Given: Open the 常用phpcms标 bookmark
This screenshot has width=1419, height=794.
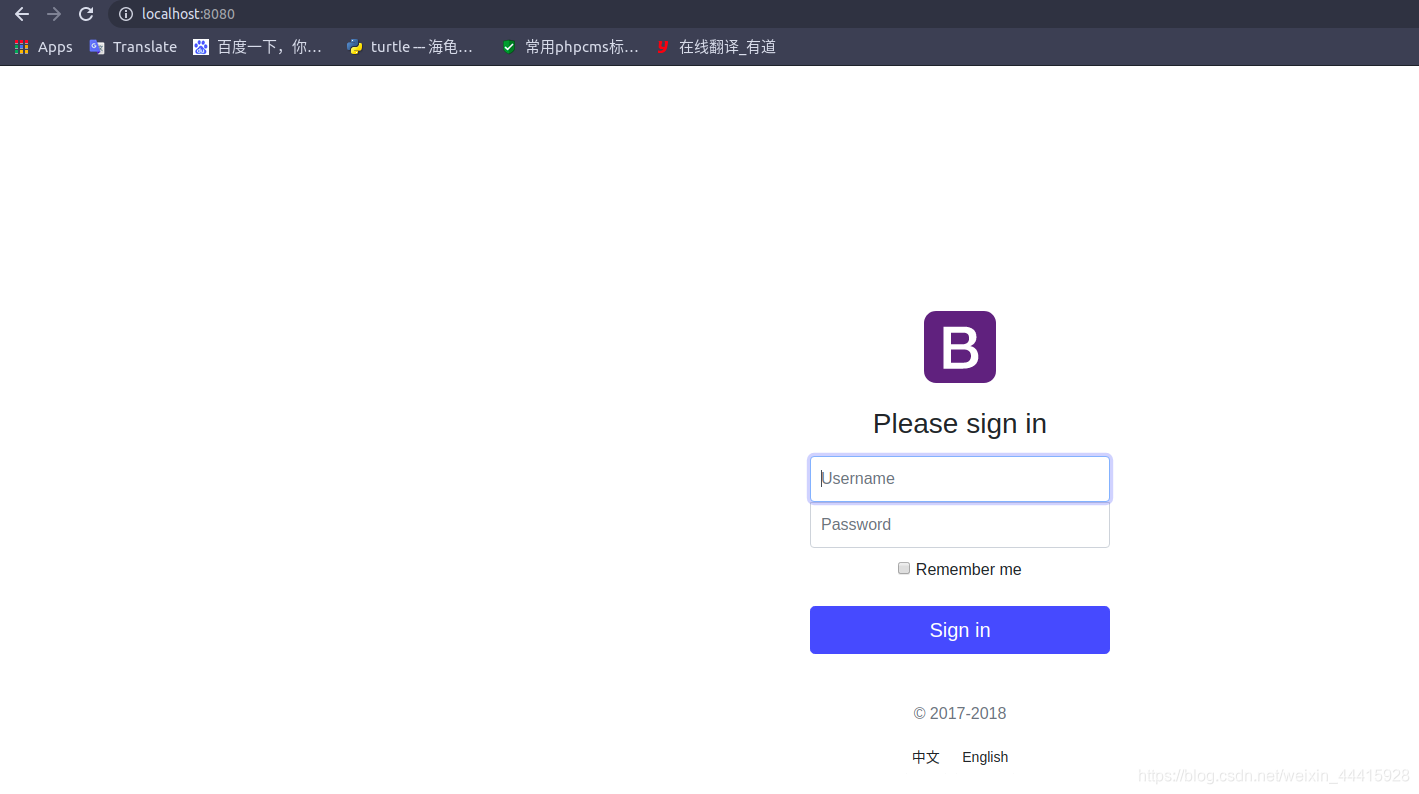Looking at the screenshot, I should pyautogui.click(x=569, y=47).
